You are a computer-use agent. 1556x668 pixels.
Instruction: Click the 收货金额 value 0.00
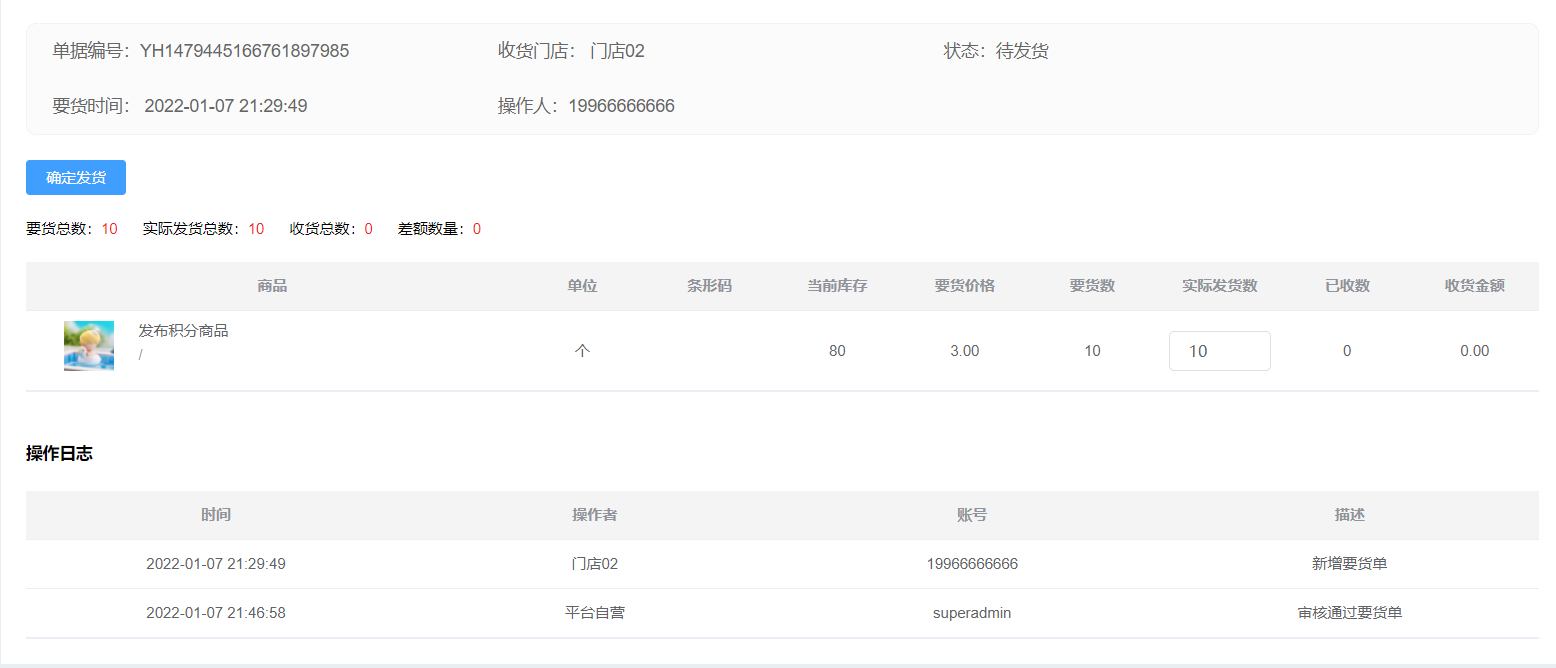click(x=1474, y=351)
